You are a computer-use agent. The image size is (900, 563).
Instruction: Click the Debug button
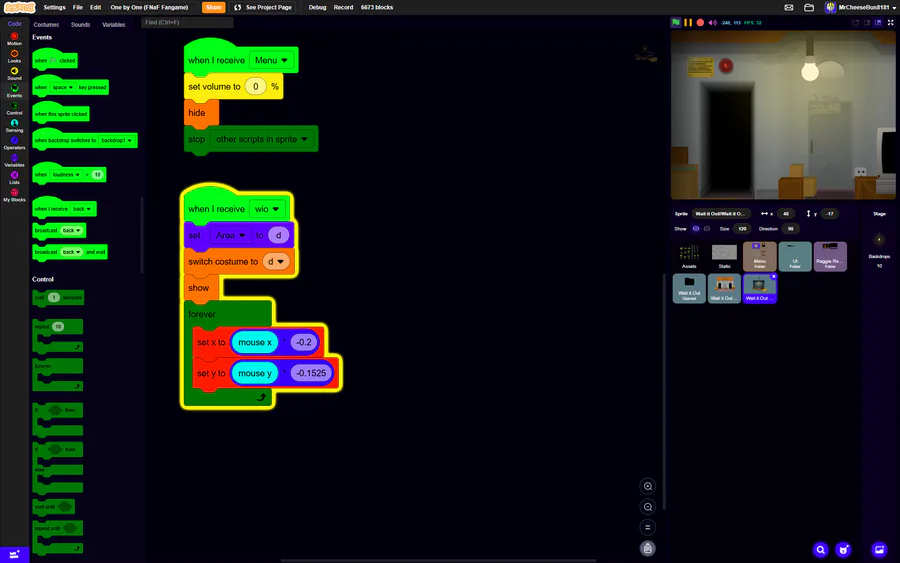click(x=317, y=7)
